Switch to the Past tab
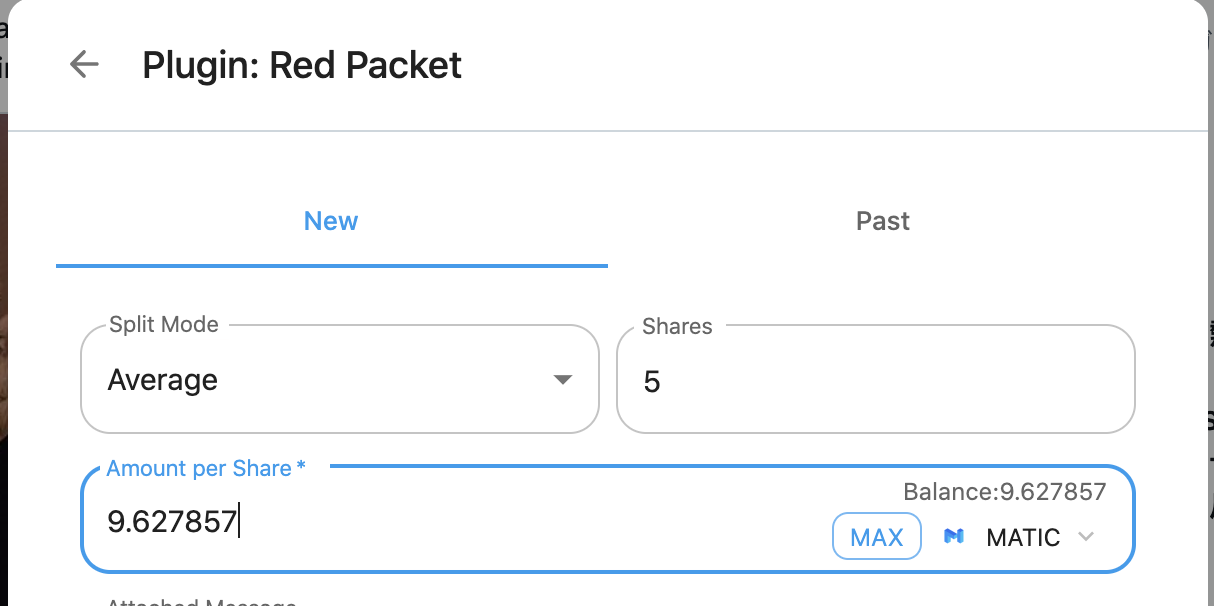The image size is (1214, 606). click(882, 221)
